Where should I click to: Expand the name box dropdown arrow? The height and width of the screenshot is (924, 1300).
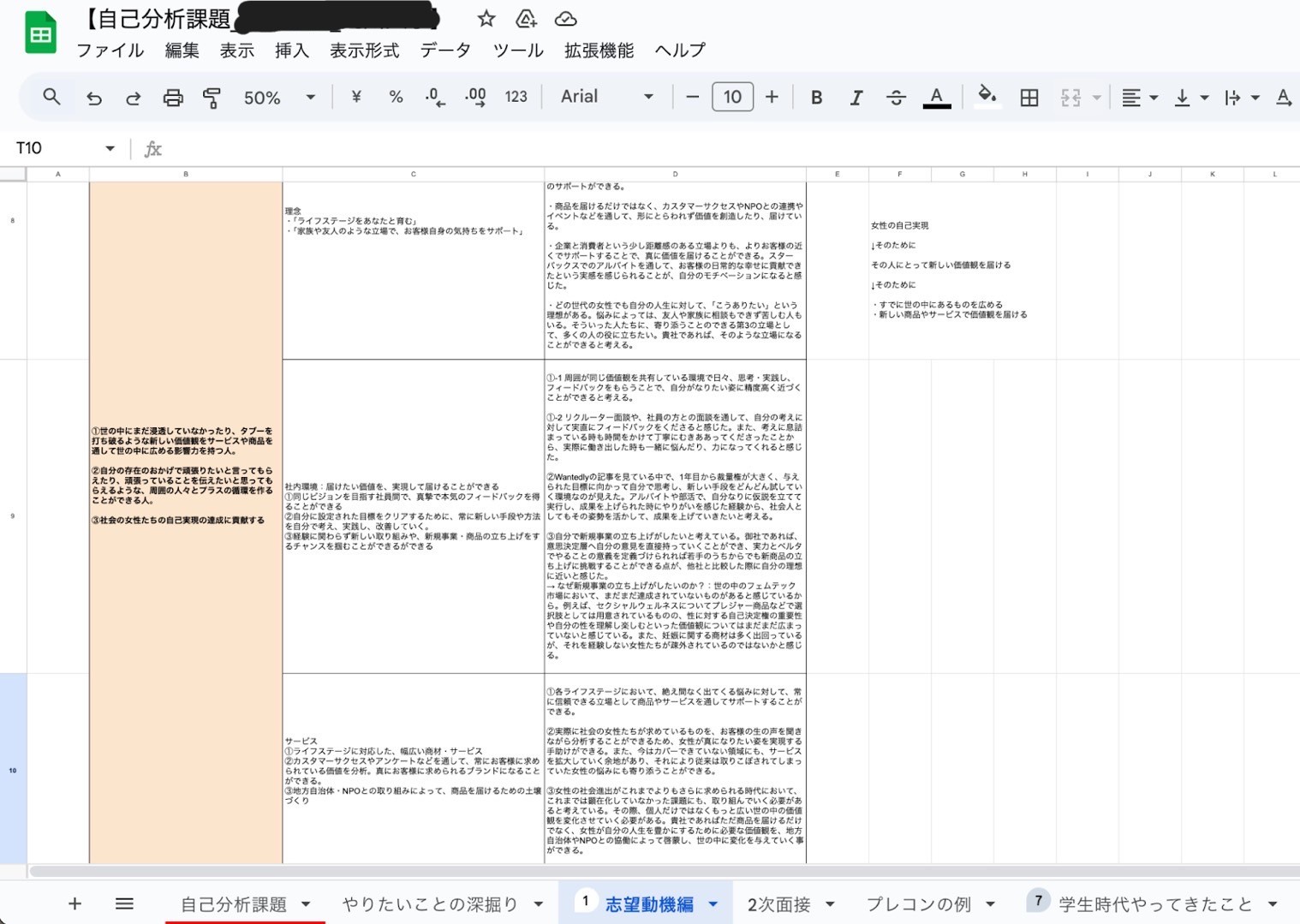coord(110,148)
